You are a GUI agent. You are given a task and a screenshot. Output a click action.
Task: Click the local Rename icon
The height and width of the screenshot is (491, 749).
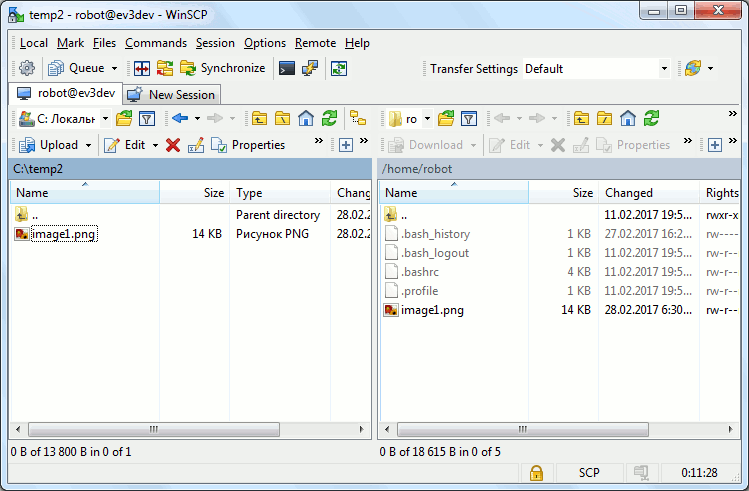(196, 145)
